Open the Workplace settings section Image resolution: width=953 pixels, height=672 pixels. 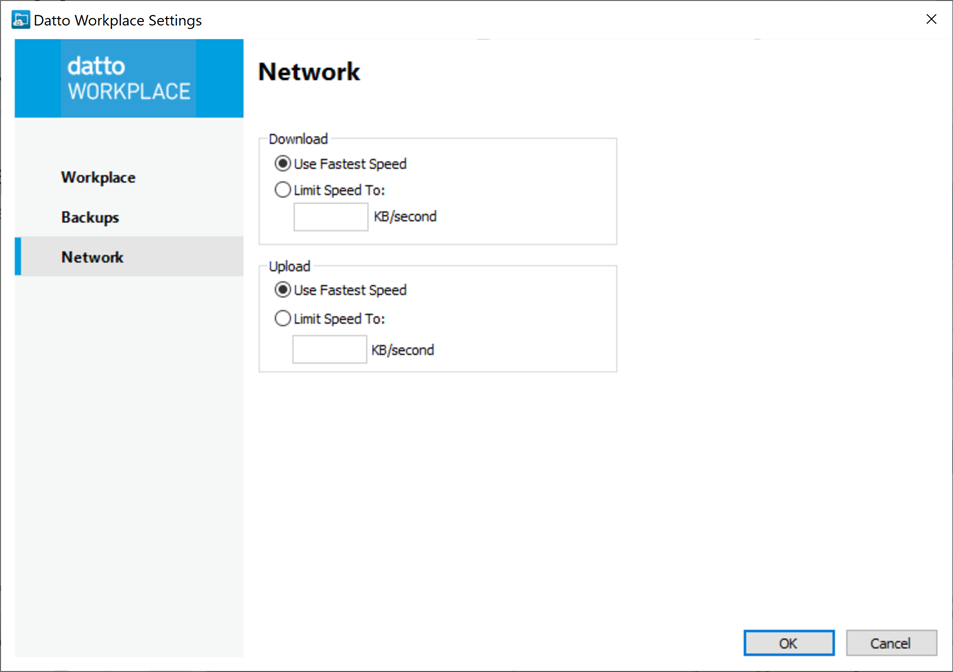[x=98, y=177]
